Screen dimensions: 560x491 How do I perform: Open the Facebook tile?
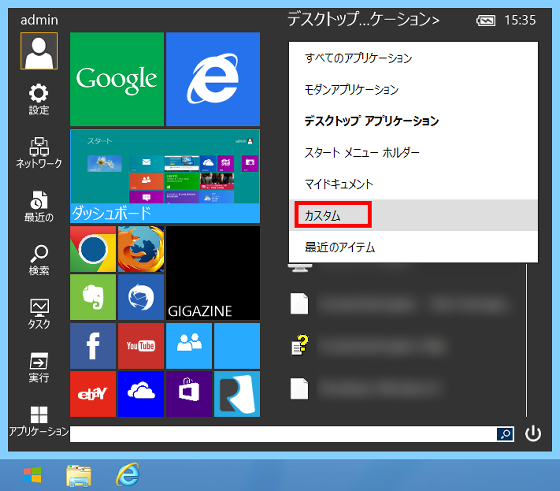93,346
